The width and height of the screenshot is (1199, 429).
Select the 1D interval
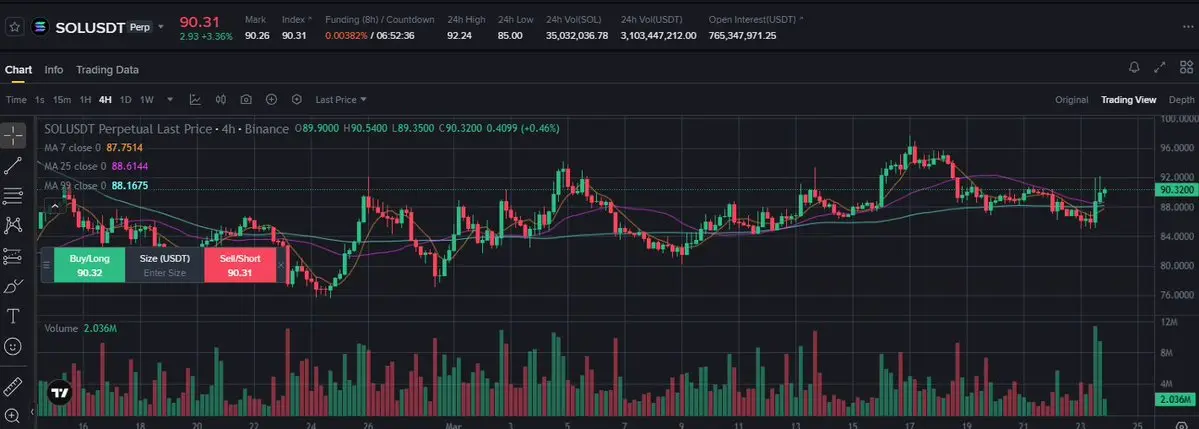point(125,99)
